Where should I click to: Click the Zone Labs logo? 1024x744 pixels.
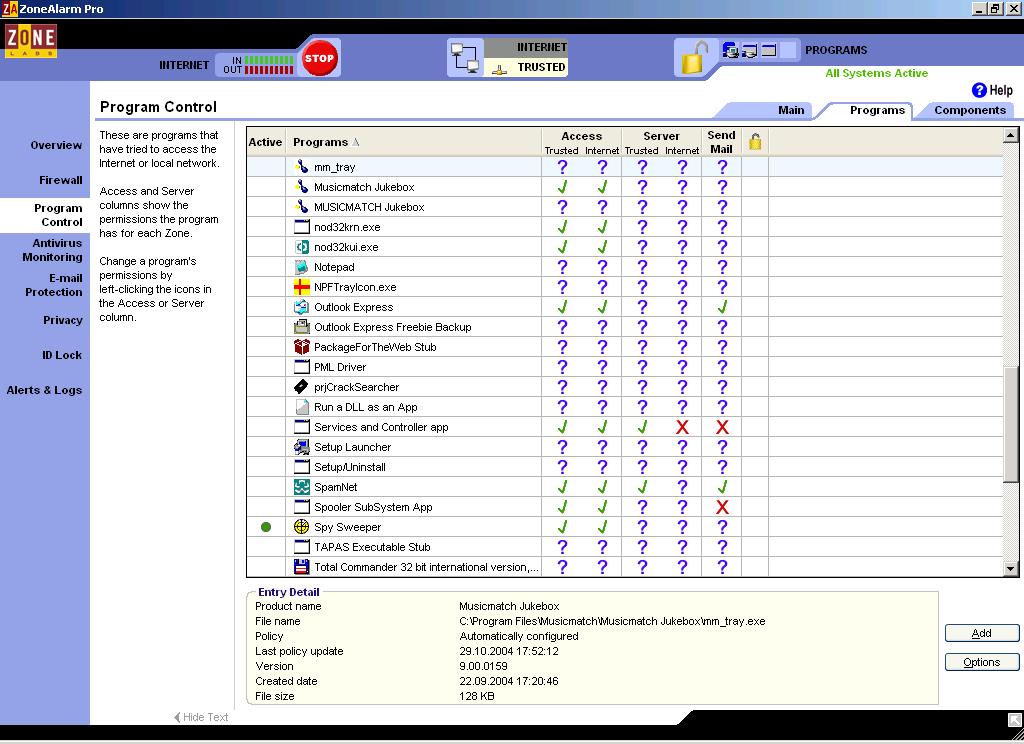[x=30, y=40]
